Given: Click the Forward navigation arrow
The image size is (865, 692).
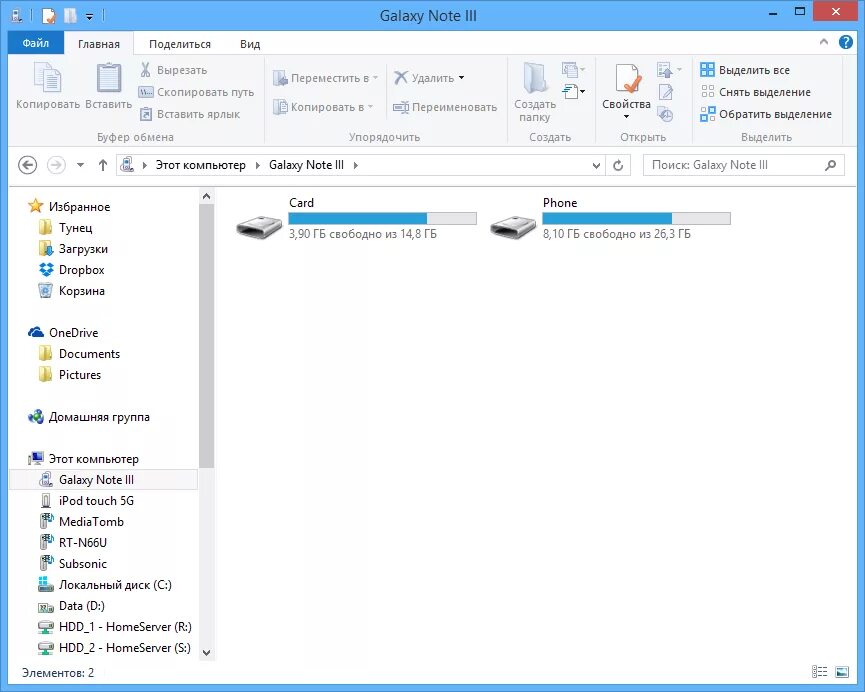Looking at the screenshot, I should [x=56, y=165].
